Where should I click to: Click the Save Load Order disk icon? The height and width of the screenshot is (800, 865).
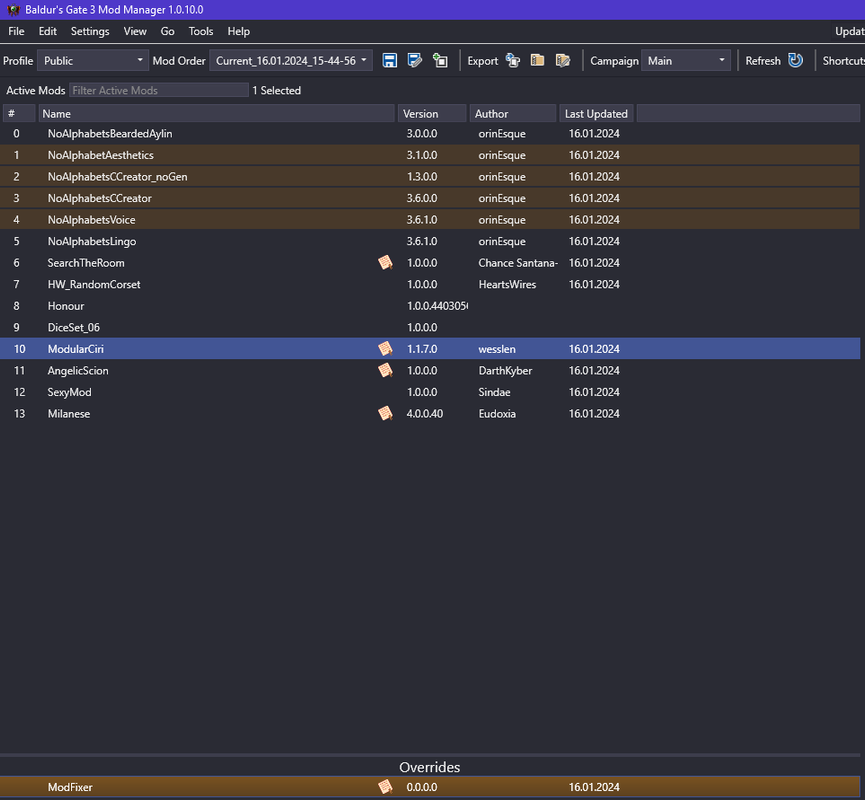pos(389,61)
